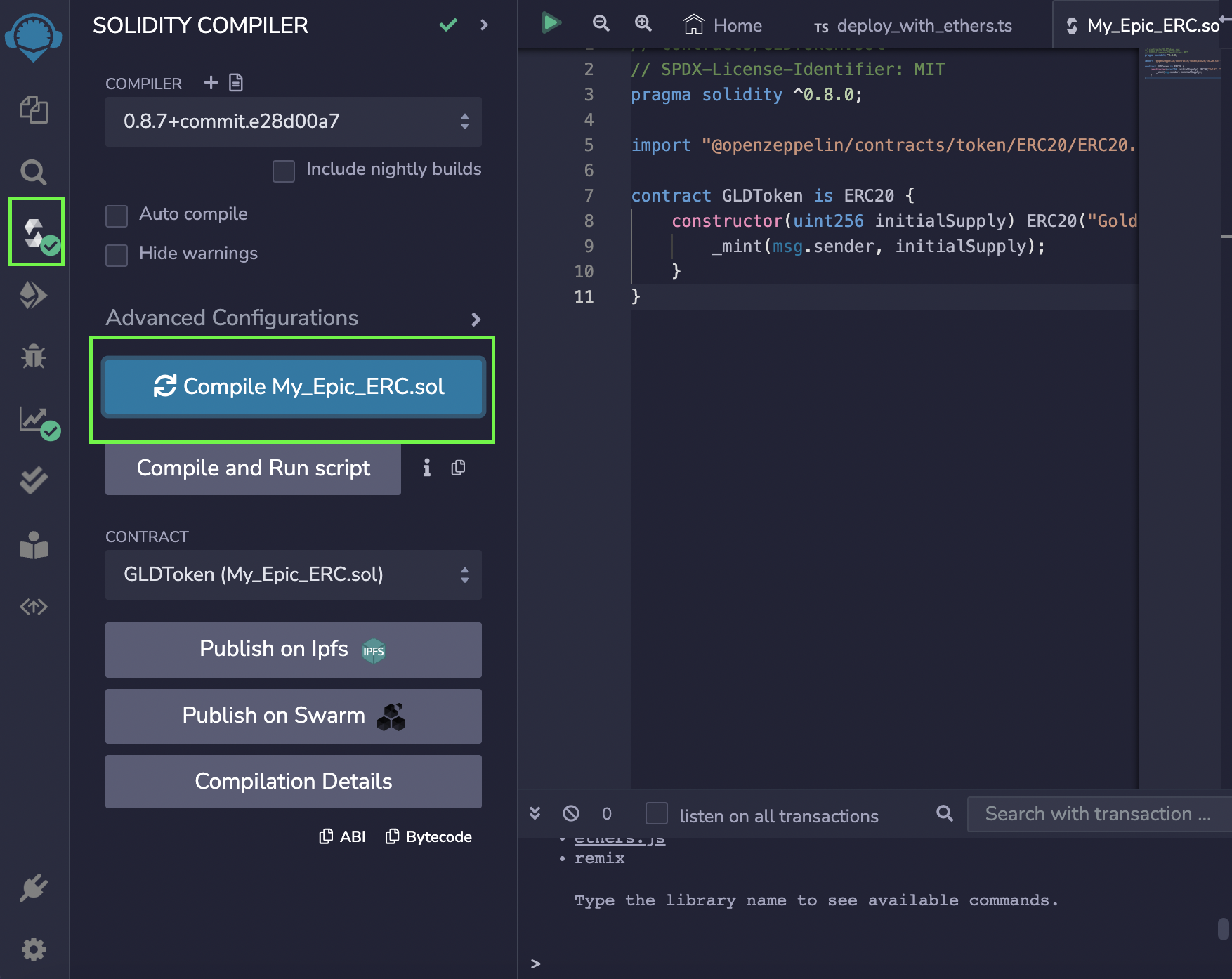Image resolution: width=1232 pixels, height=979 pixels.
Task: Click Compile My_Epic_ERC.sol button
Action: click(x=293, y=387)
